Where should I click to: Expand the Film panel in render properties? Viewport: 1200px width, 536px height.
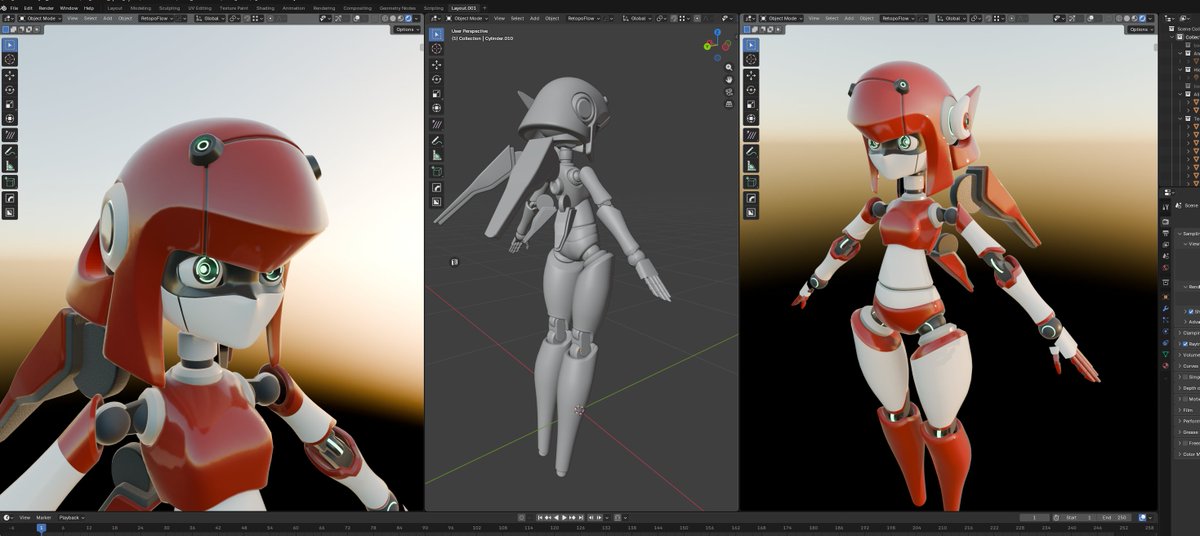tap(1187, 409)
